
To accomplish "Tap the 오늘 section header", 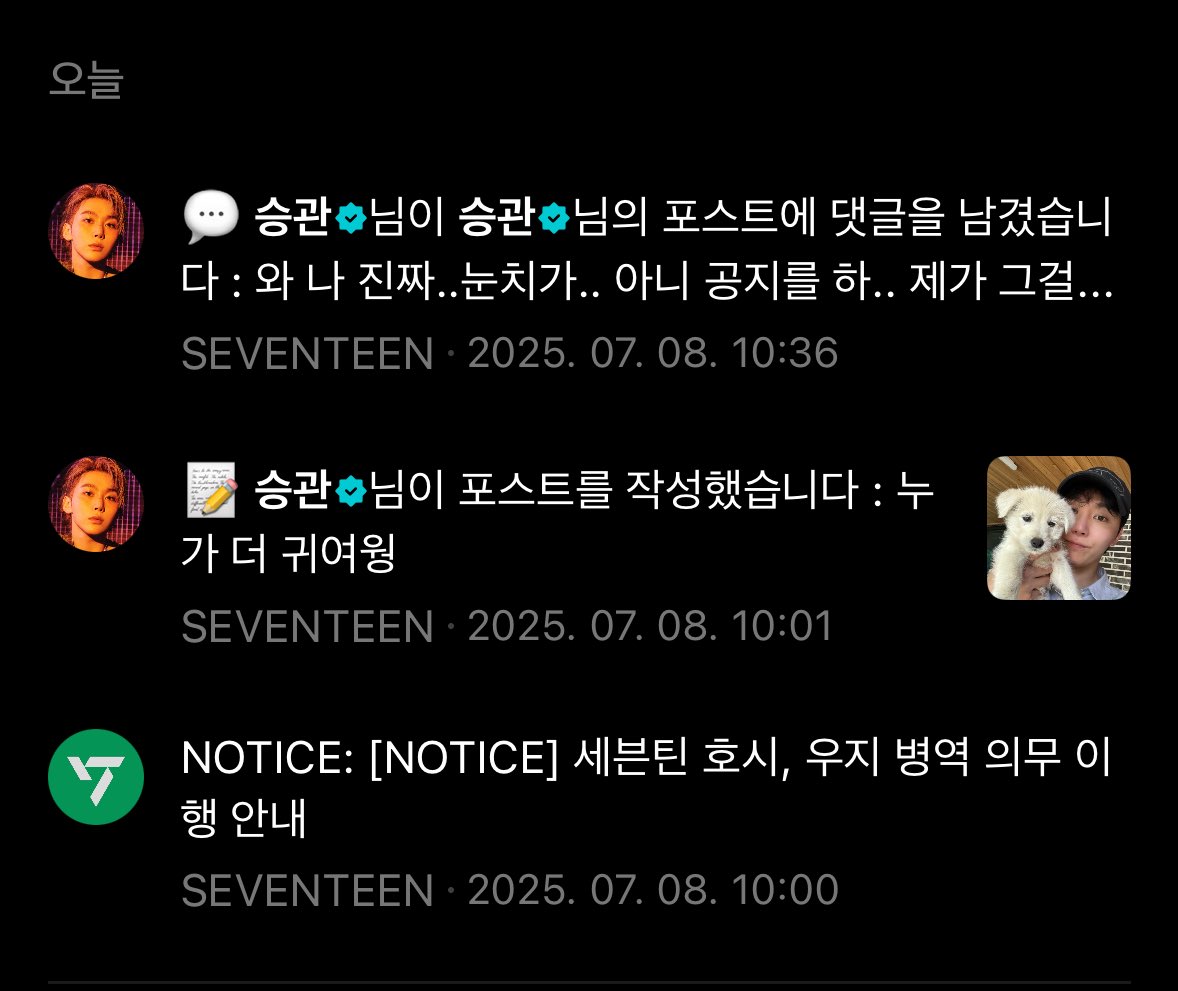I will pyautogui.click(x=86, y=80).
